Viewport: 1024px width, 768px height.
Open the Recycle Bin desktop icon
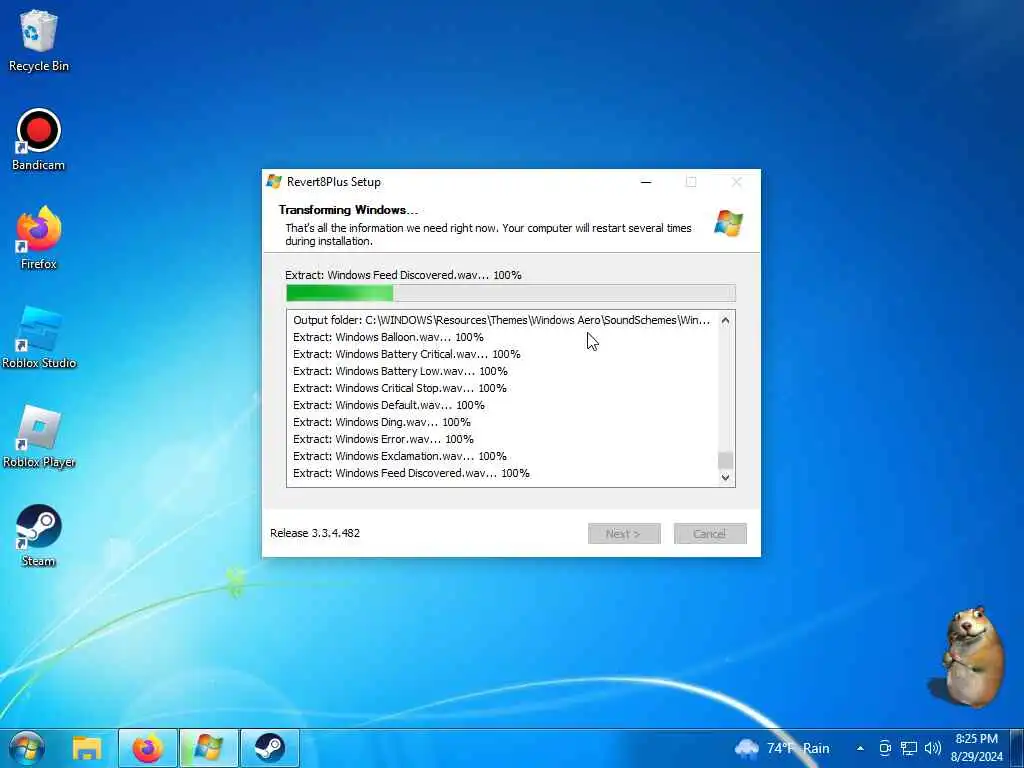click(x=39, y=40)
